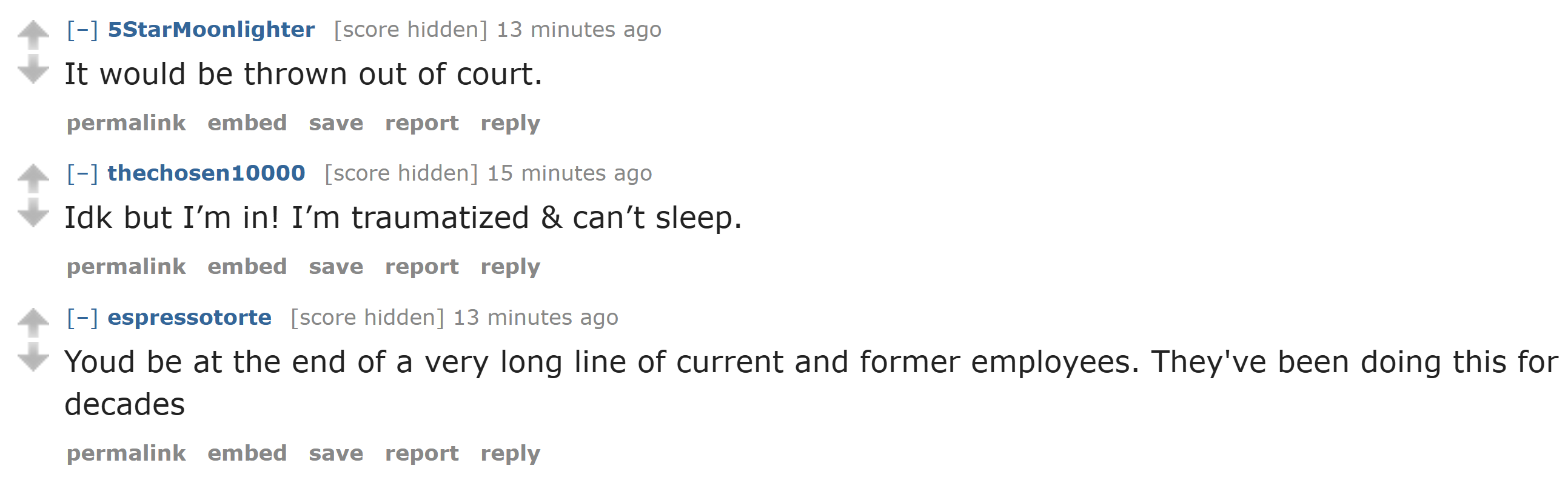Reply to 'thrown out of court' comment
This screenshot has width=1568, height=477.
pyautogui.click(x=510, y=124)
